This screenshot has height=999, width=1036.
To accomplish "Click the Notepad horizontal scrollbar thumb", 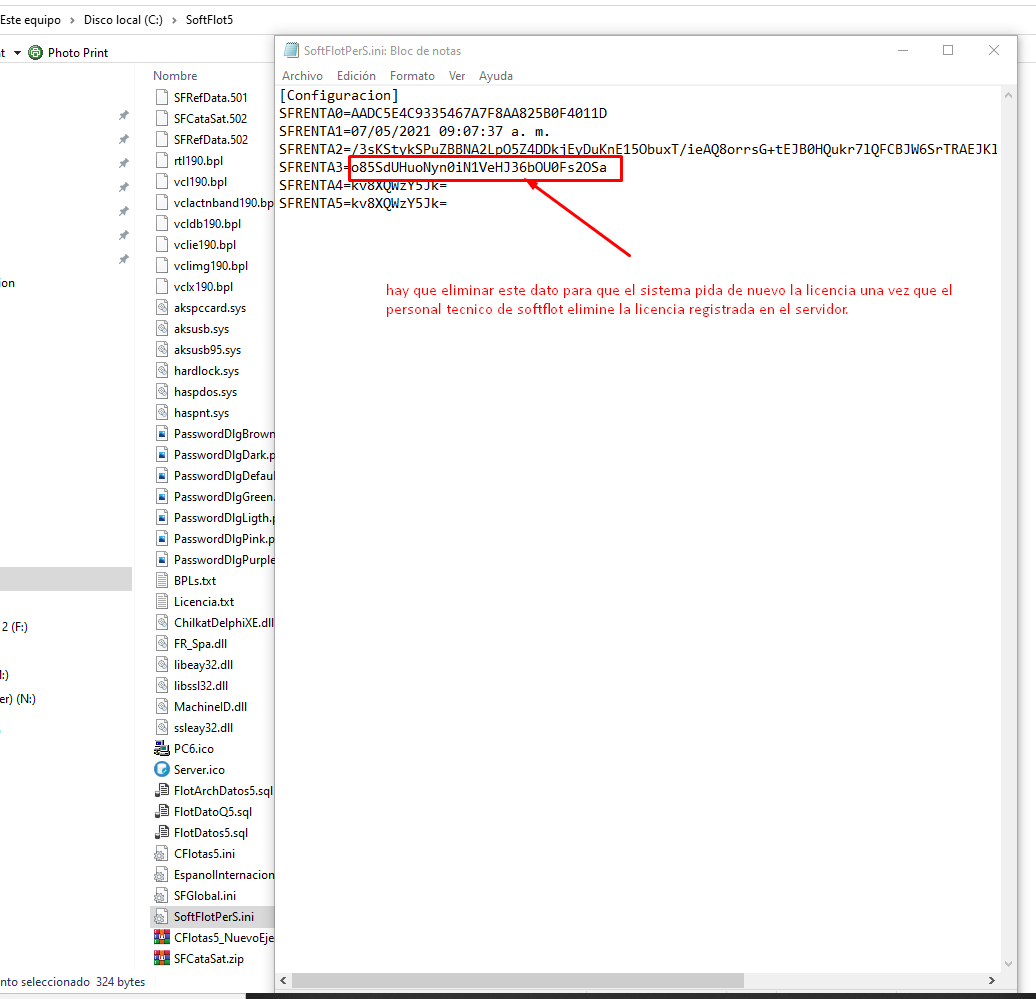I will click(517, 980).
